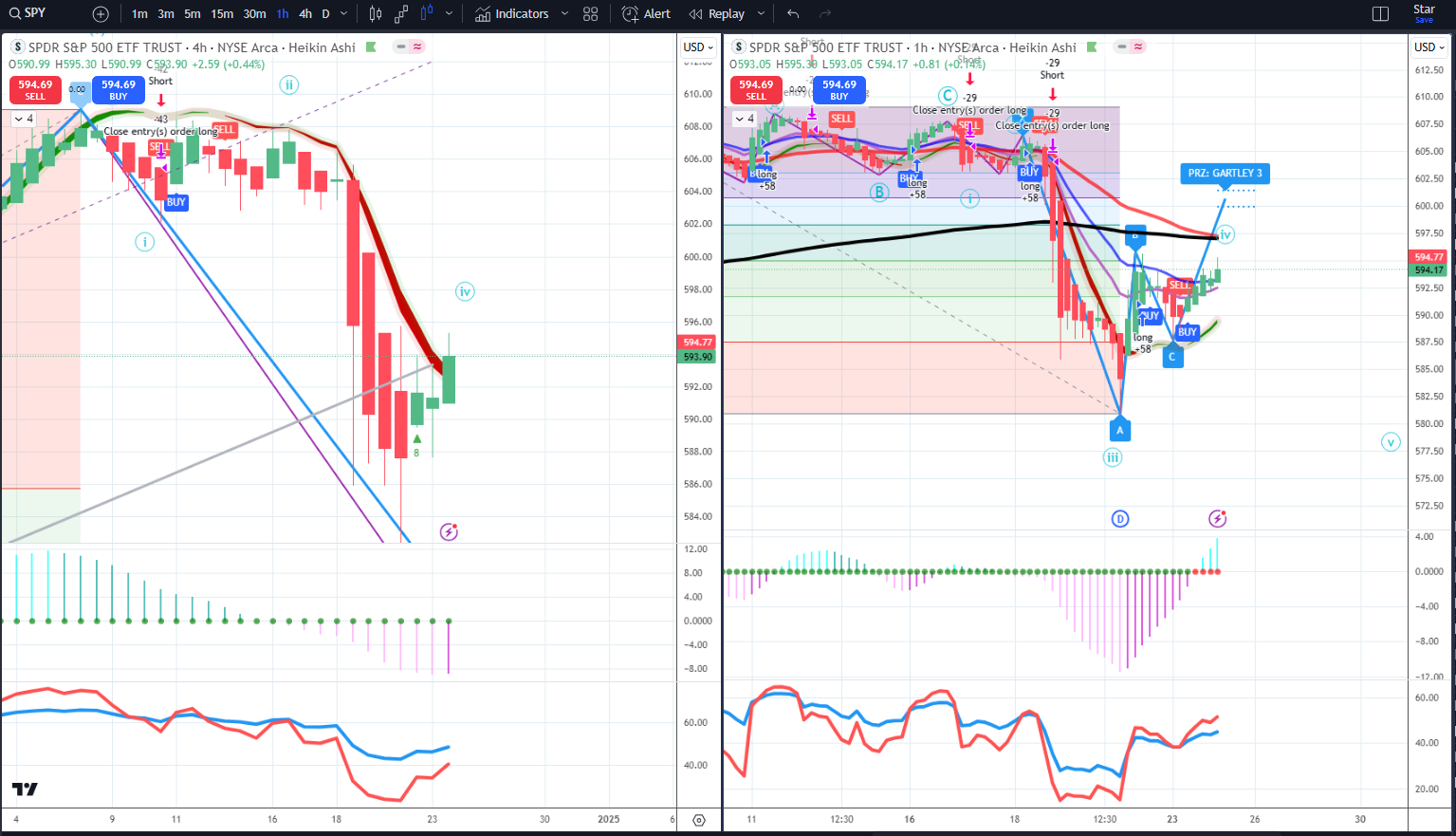Image resolution: width=1456 pixels, height=836 pixels.
Task: Select the 30m timeframe
Action: pyautogui.click(x=254, y=14)
